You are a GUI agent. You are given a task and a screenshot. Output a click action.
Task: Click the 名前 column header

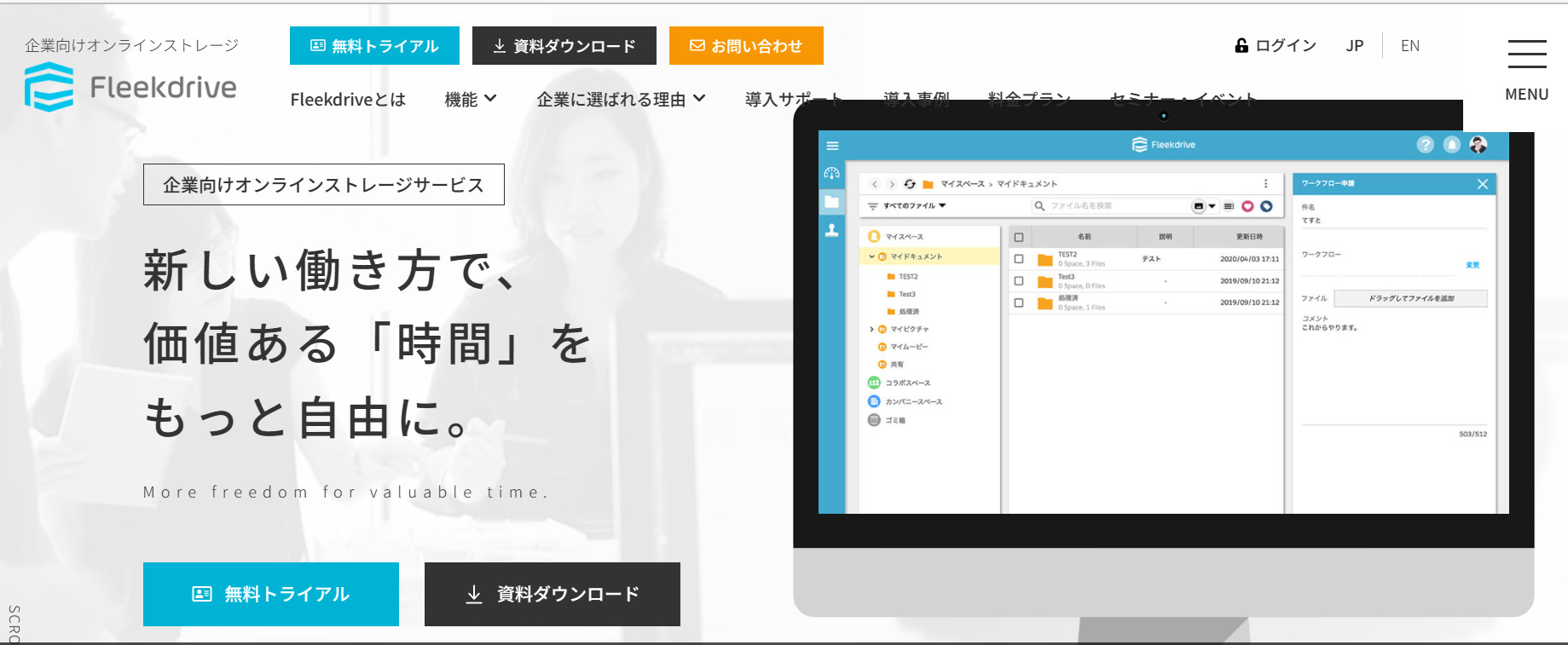[x=1084, y=237]
